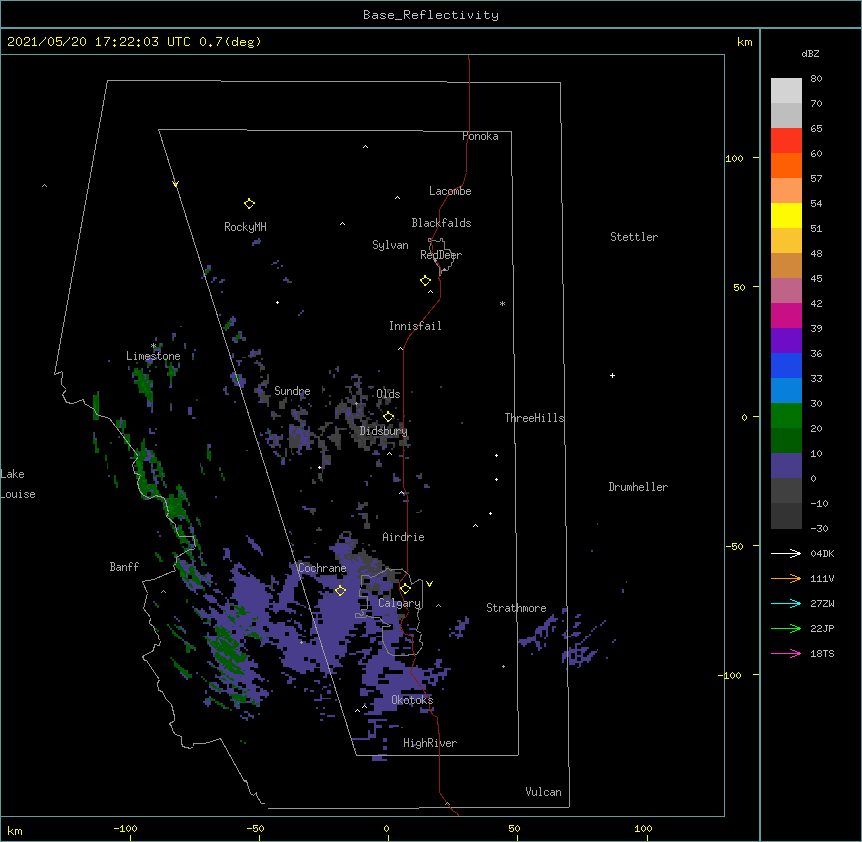This screenshot has height=842, width=862.
Task: Click the cyan 27ZW arrow legend icon
Action: 786,603
